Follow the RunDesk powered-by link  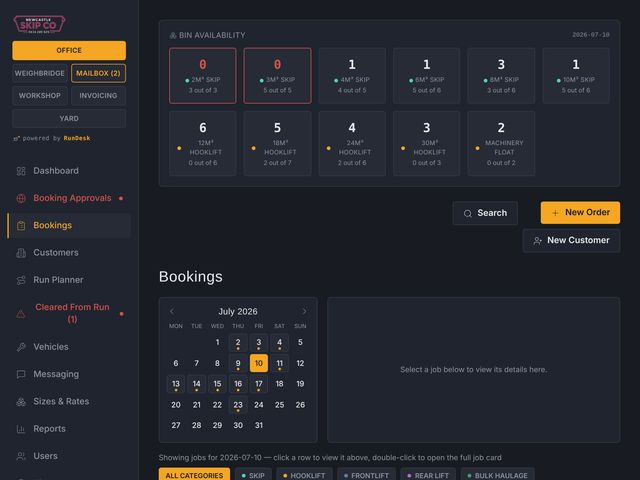(x=77, y=138)
